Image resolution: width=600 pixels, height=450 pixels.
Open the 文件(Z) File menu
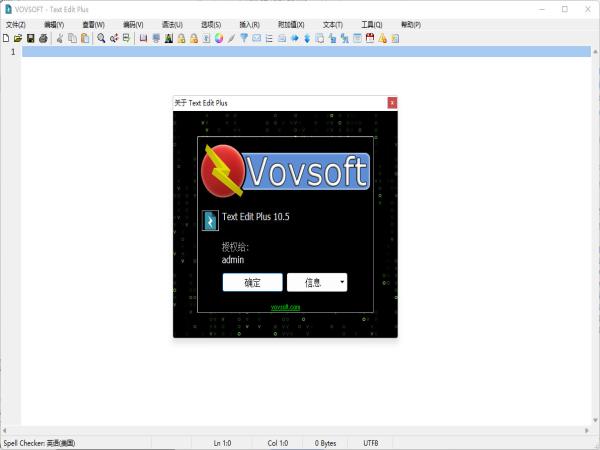coord(16,25)
